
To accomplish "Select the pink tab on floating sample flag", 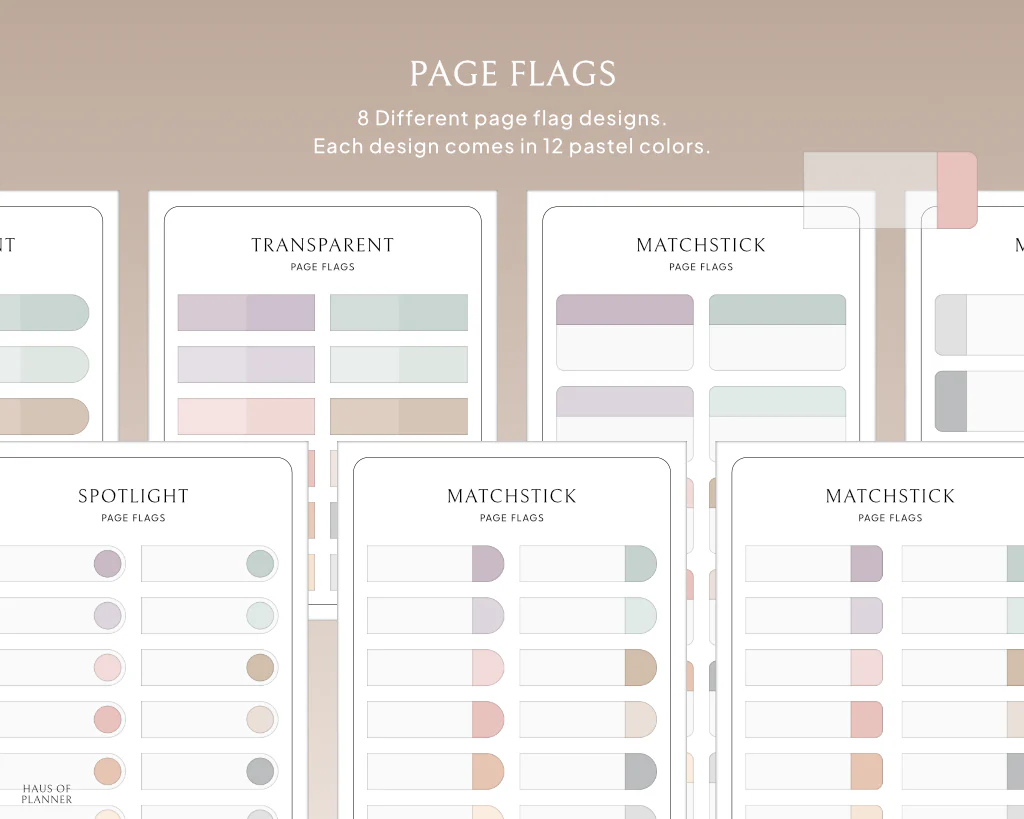I will (x=956, y=190).
